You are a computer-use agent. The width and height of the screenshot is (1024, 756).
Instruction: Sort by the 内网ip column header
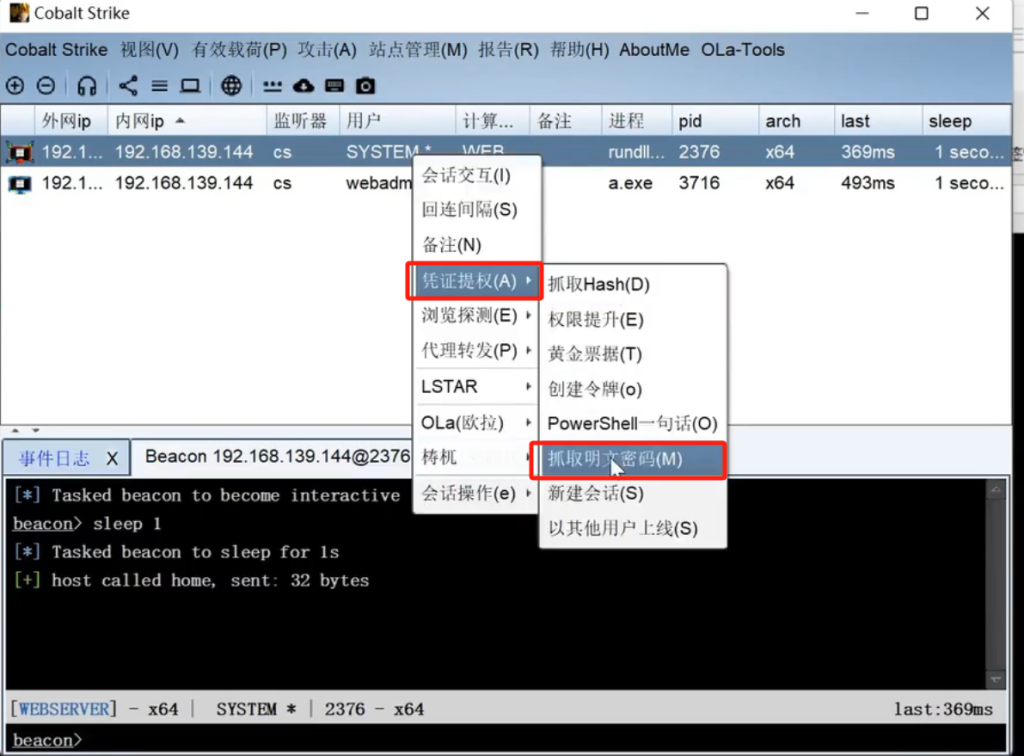coord(187,121)
